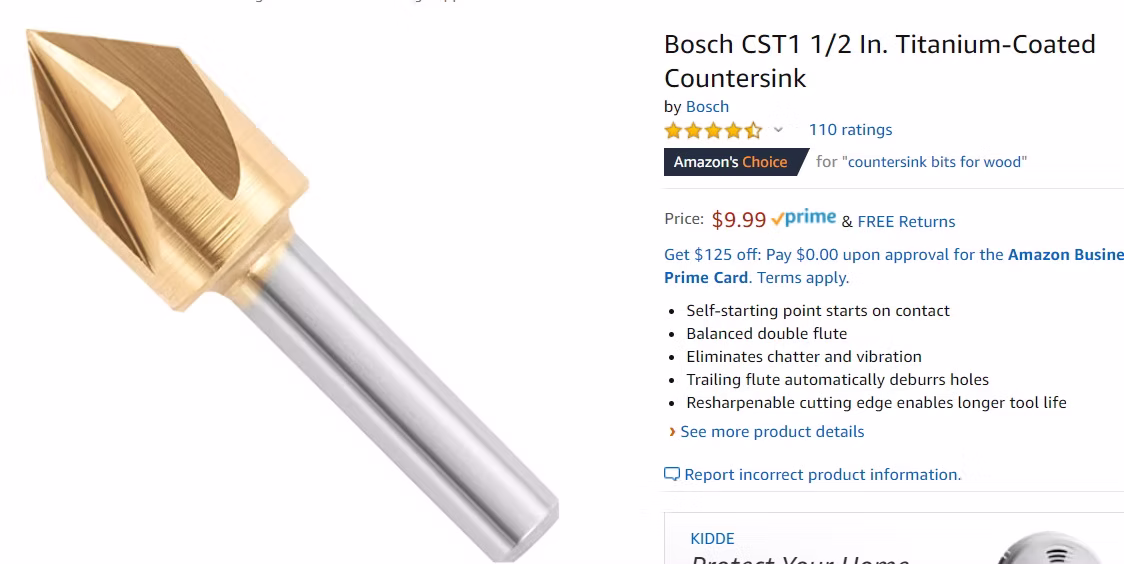Click the Prime logo beside the price

pos(804,219)
